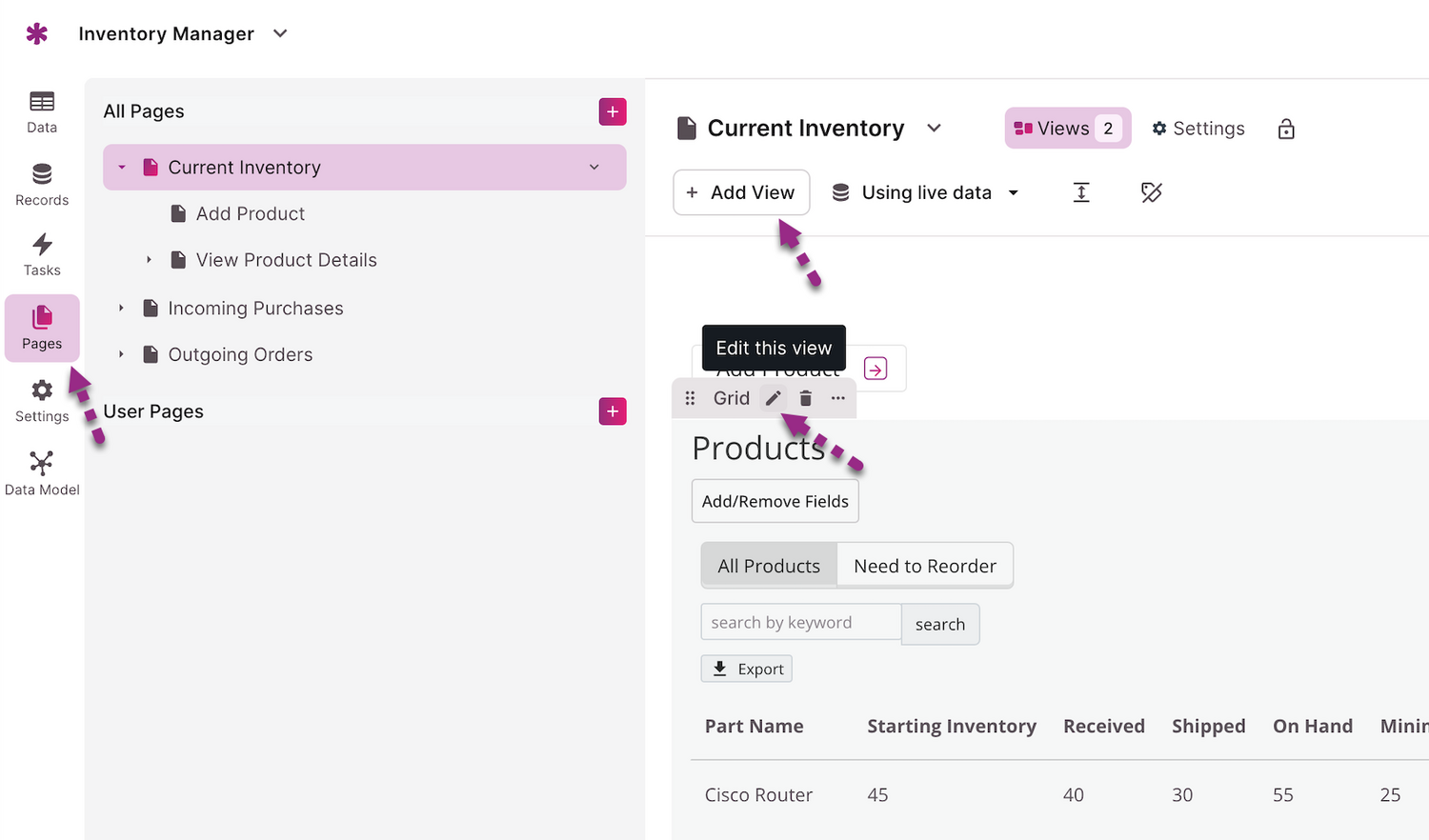This screenshot has height=840, width=1429.
Task: Add a new page with All Pages plus button
Action: pyautogui.click(x=613, y=111)
